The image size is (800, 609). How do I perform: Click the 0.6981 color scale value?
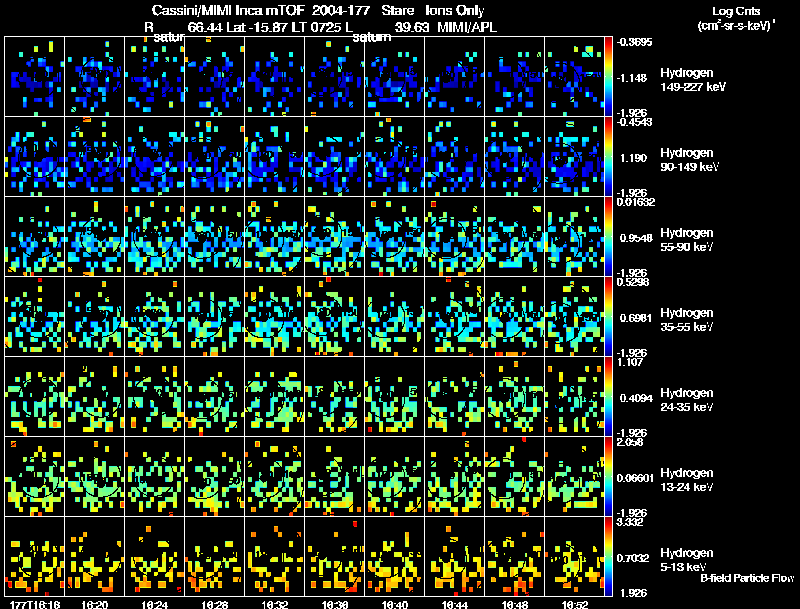pyautogui.click(x=635, y=318)
